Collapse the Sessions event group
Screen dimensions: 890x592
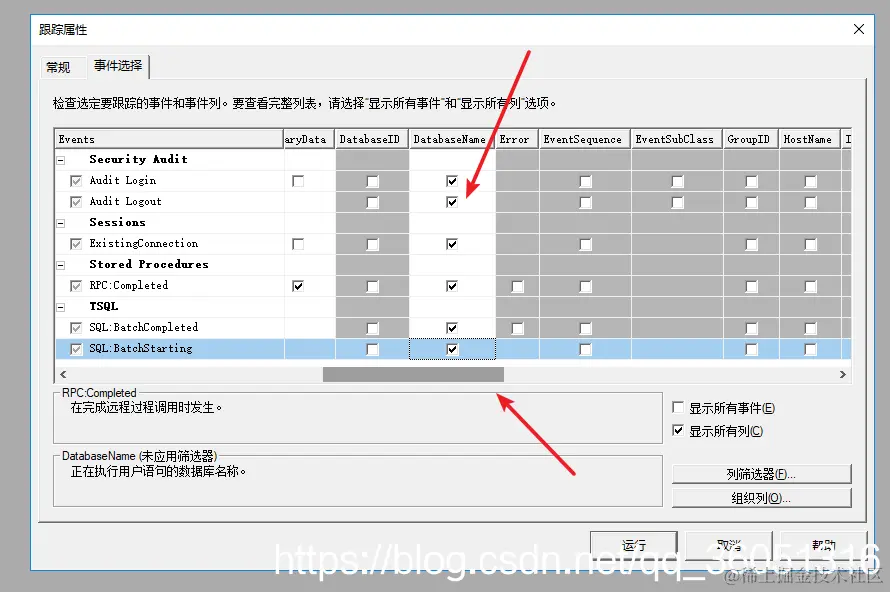tap(62, 222)
